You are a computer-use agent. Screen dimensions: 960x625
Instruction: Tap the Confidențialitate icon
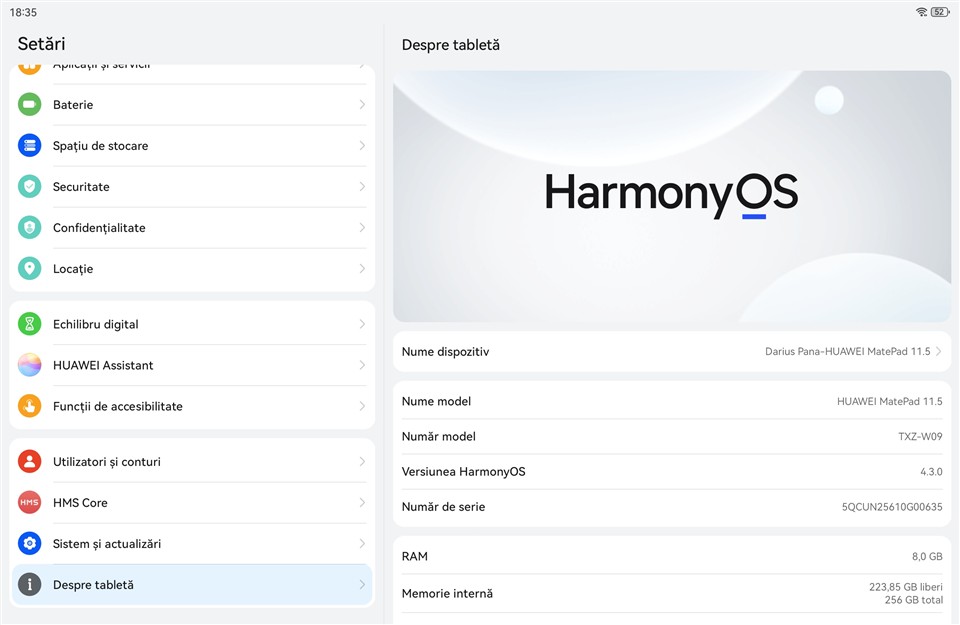30,228
